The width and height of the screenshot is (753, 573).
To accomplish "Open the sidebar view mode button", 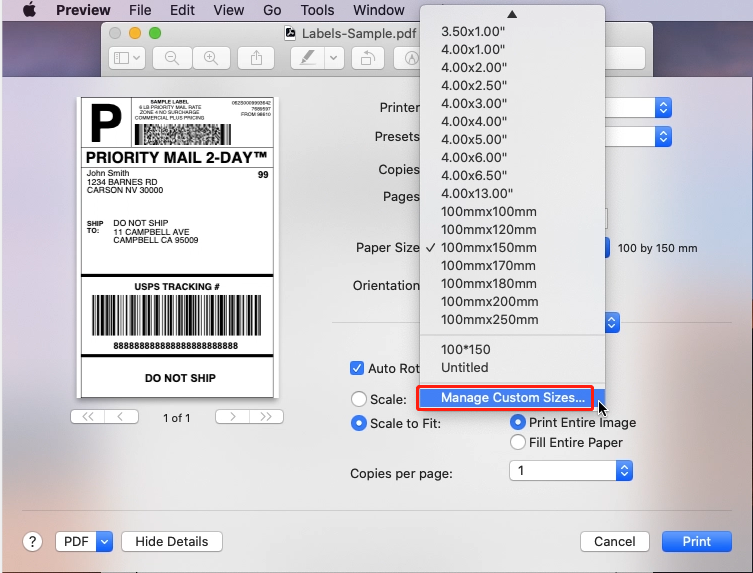I will [127, 58].
